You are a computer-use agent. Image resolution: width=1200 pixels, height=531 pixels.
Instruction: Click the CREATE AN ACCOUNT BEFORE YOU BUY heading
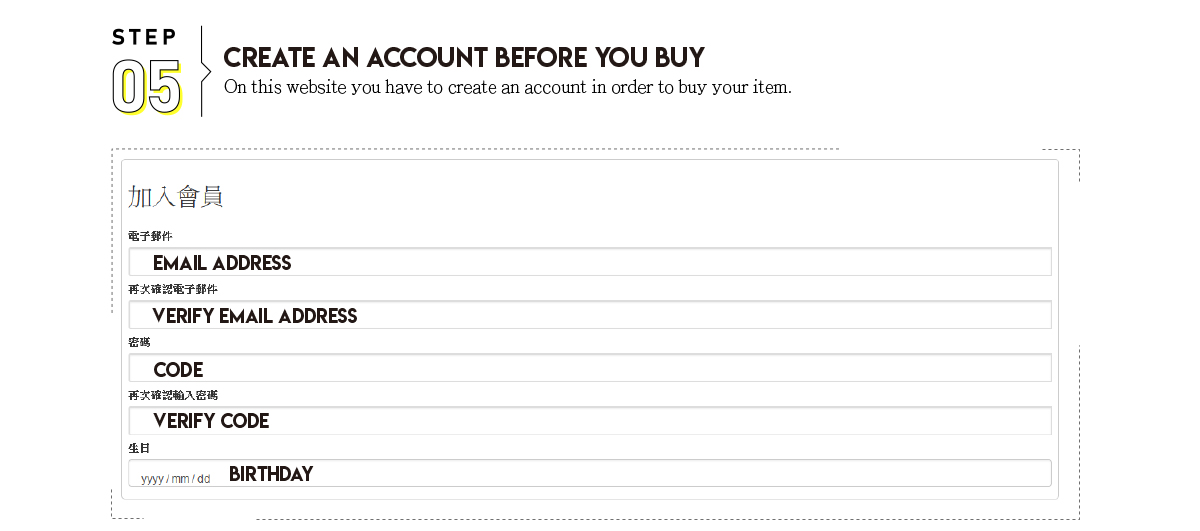(464, 57)
